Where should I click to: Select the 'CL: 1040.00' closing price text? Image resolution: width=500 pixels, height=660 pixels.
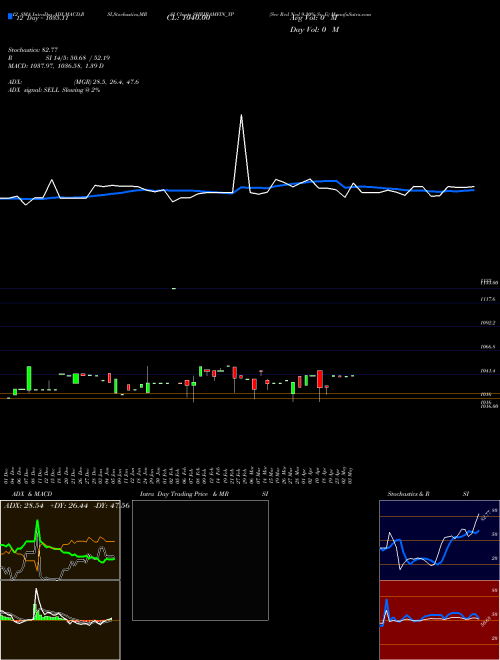tap(189, 19)
